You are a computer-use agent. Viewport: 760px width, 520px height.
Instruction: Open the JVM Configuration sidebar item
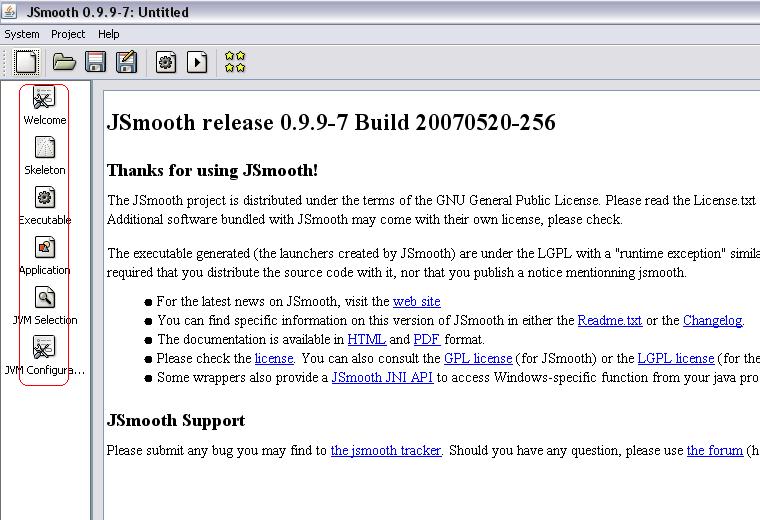point(45,356)
